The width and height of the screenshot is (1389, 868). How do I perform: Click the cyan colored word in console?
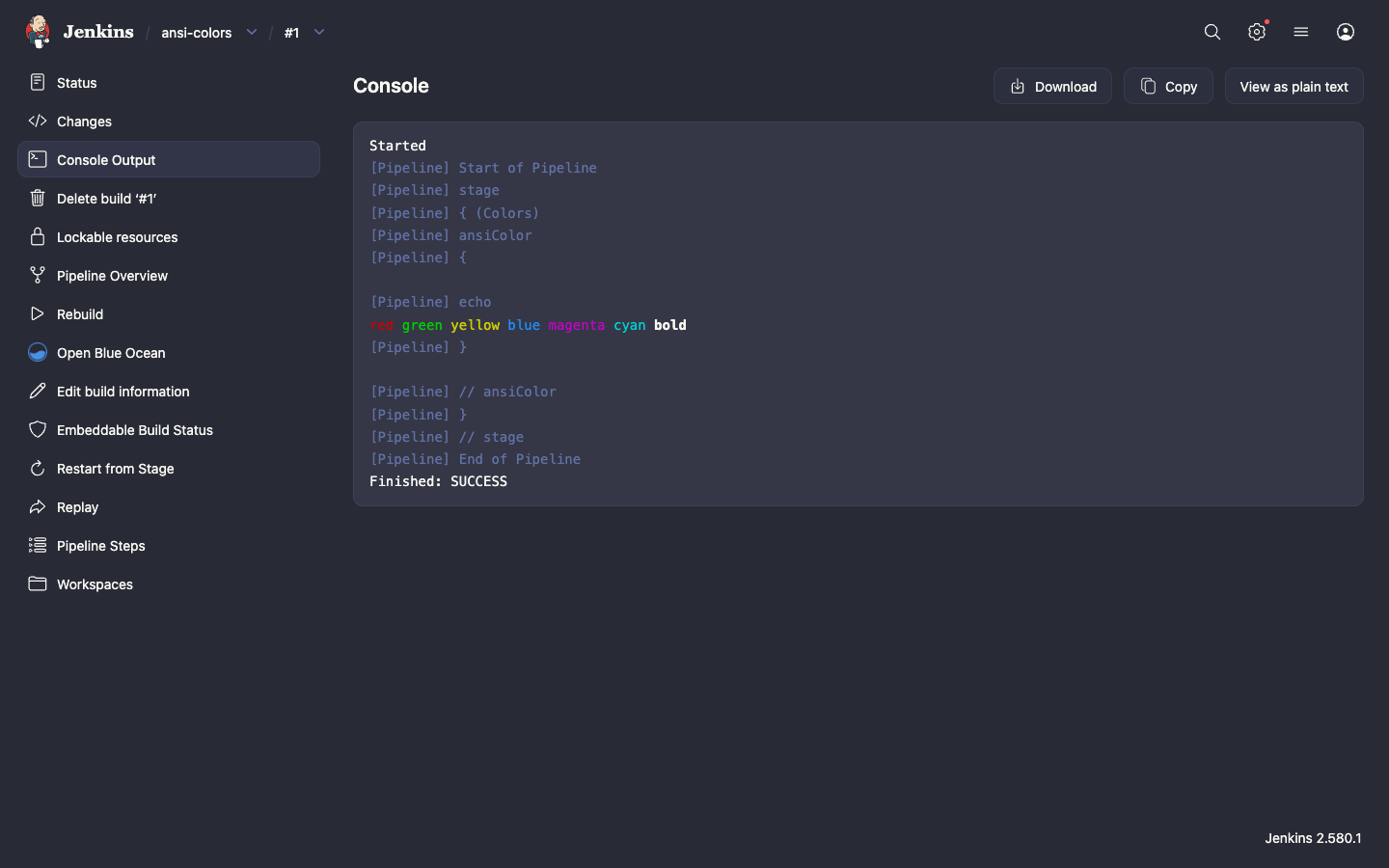tap(630, 325)
